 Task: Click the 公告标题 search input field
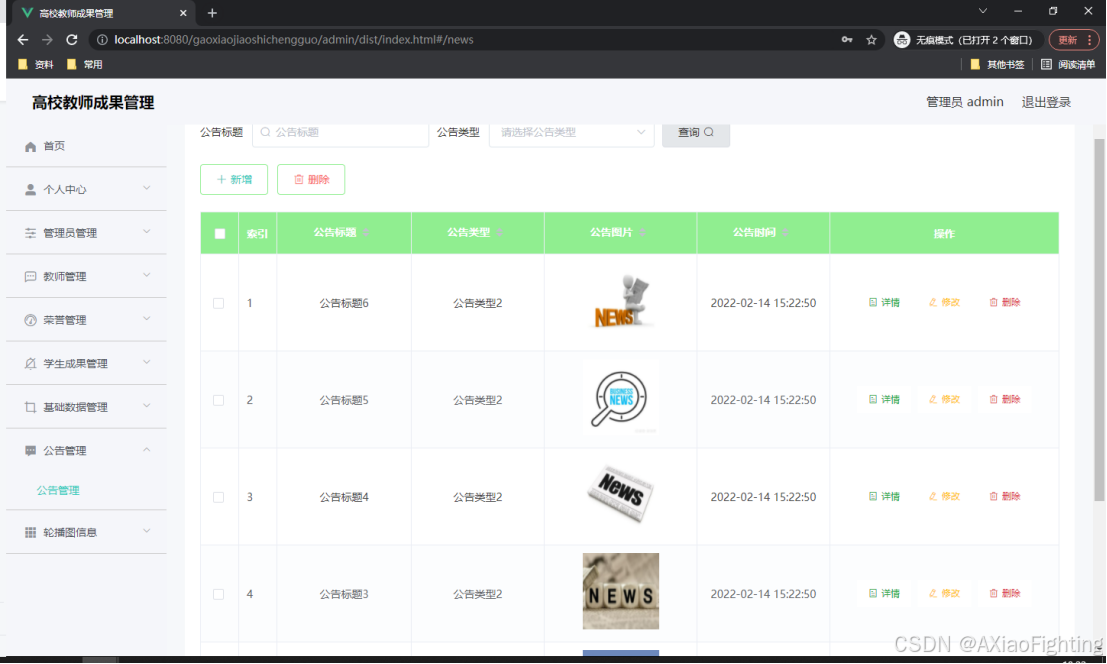[340, 133]
